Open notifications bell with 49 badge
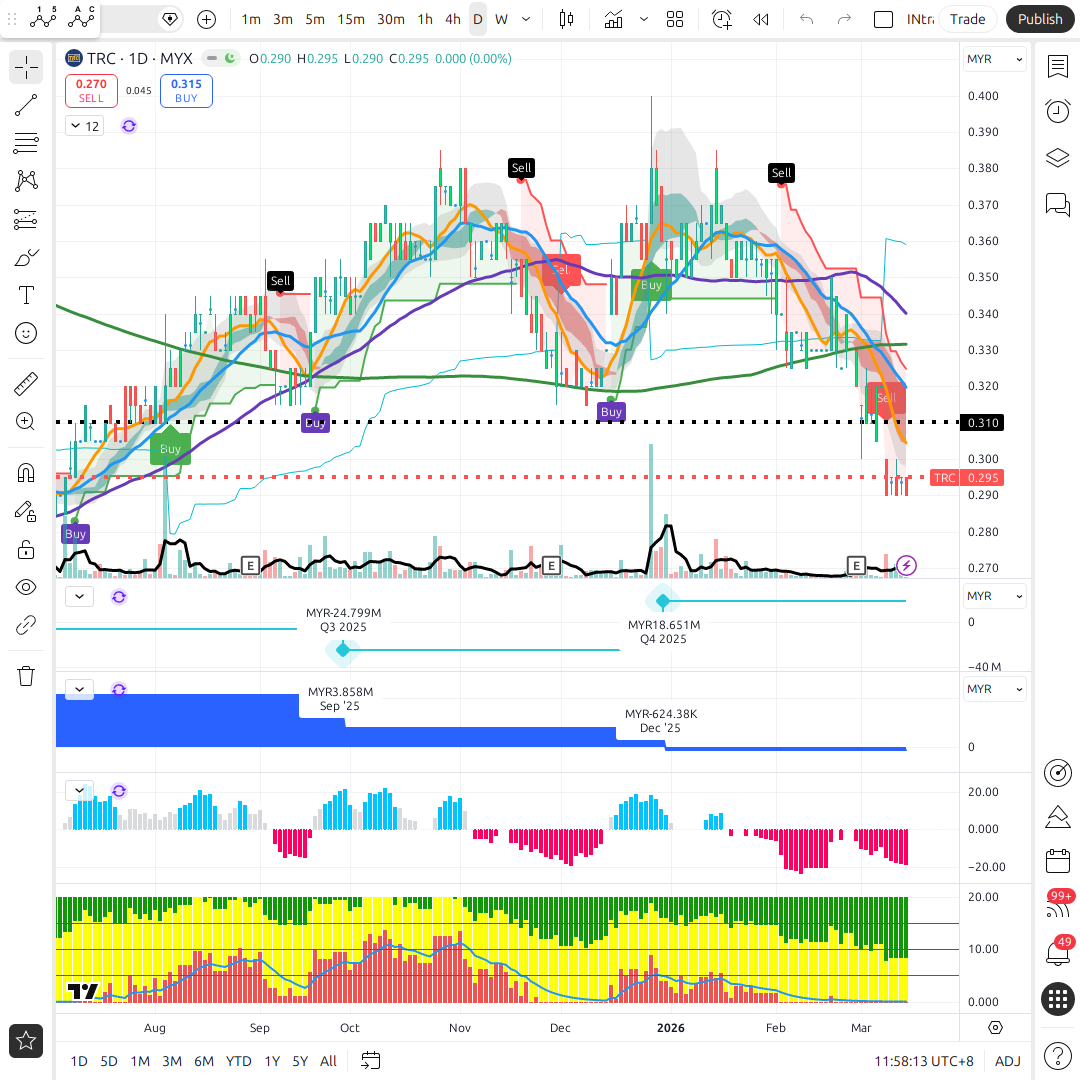Viewport: 1080px width, 1080px height. click(1058, 951)
